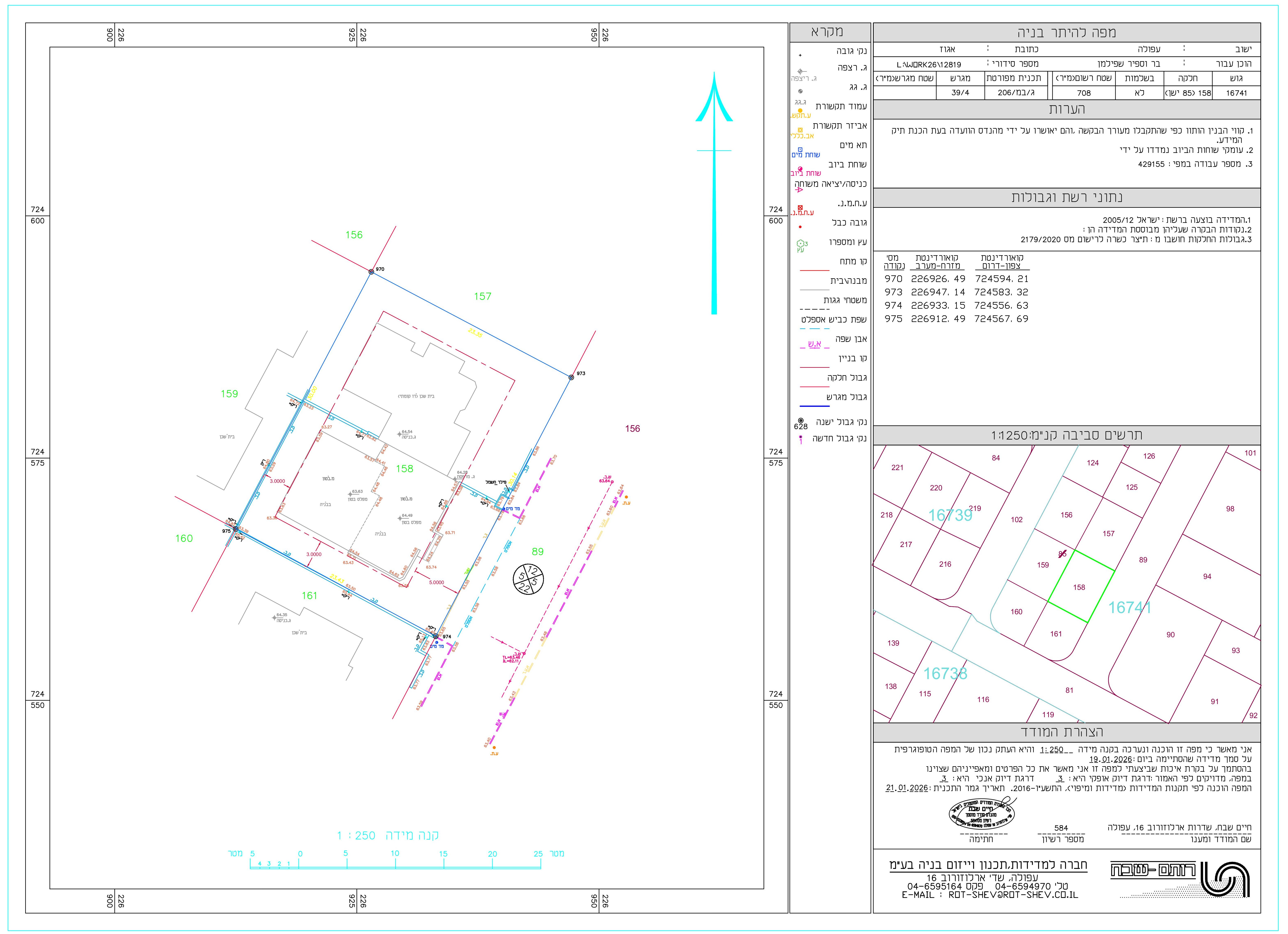Viewport: 1288px width, 934px height.
Task: Click the circled 12/5/5/22 symbol on the plan
Action: pos(528,579)
